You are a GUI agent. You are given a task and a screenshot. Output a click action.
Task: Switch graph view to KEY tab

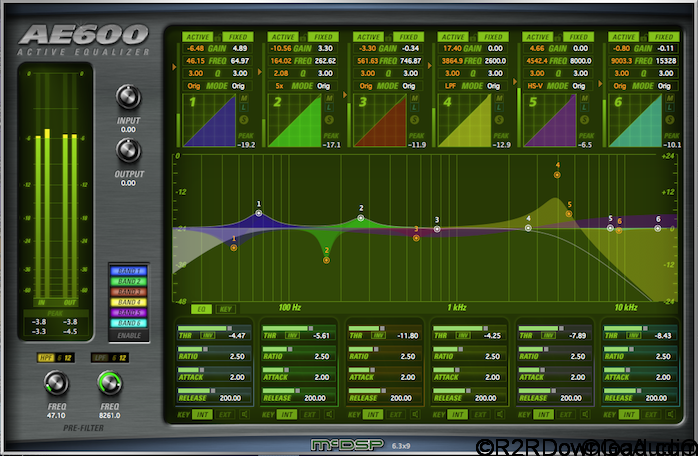point(226,309)
